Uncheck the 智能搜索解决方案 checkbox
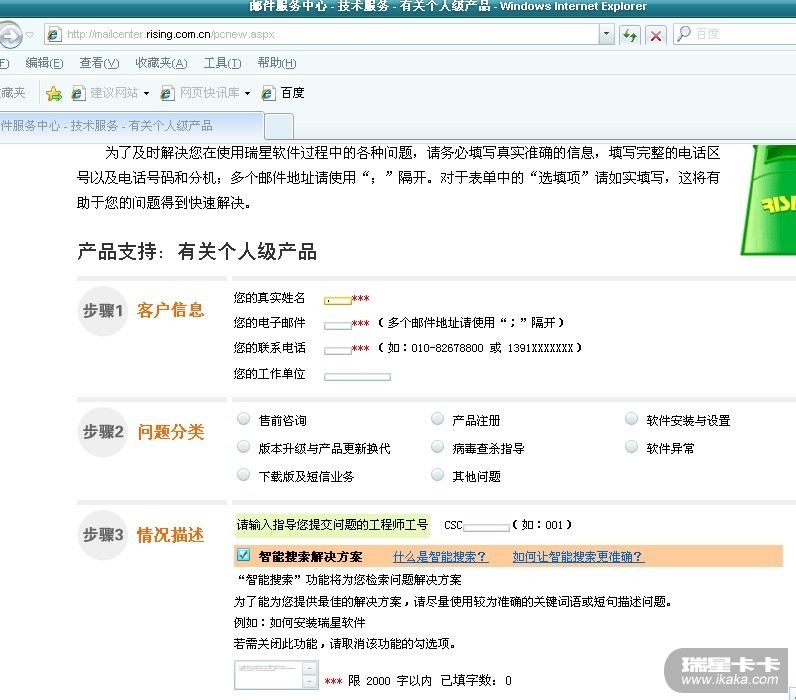 point(243,555)
